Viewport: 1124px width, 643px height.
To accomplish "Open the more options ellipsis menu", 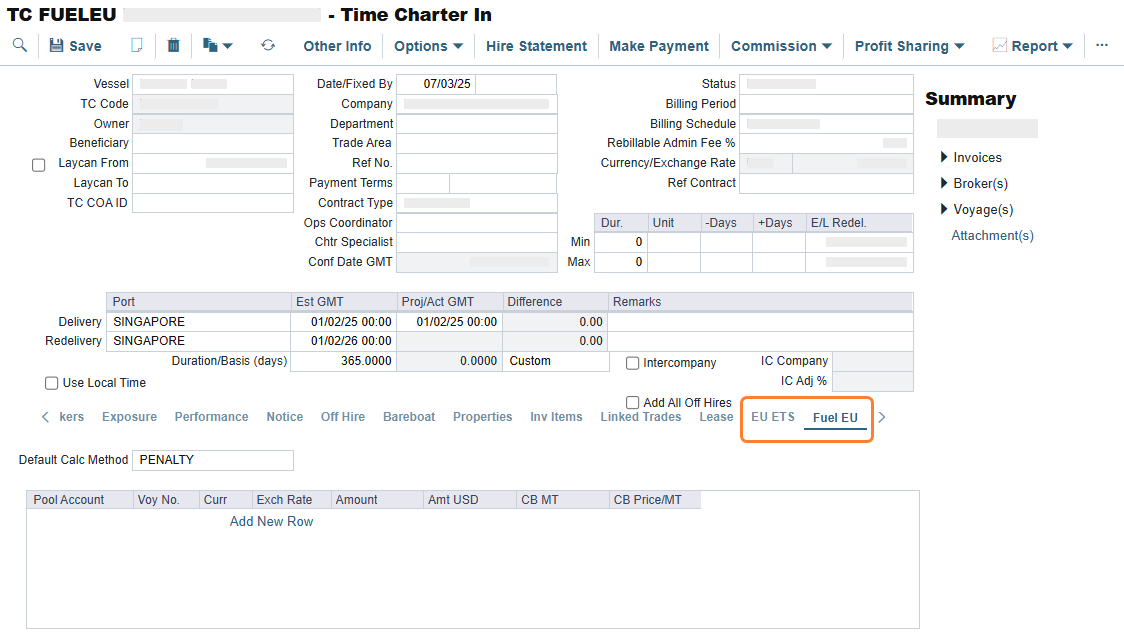I will click(1102, 45).
